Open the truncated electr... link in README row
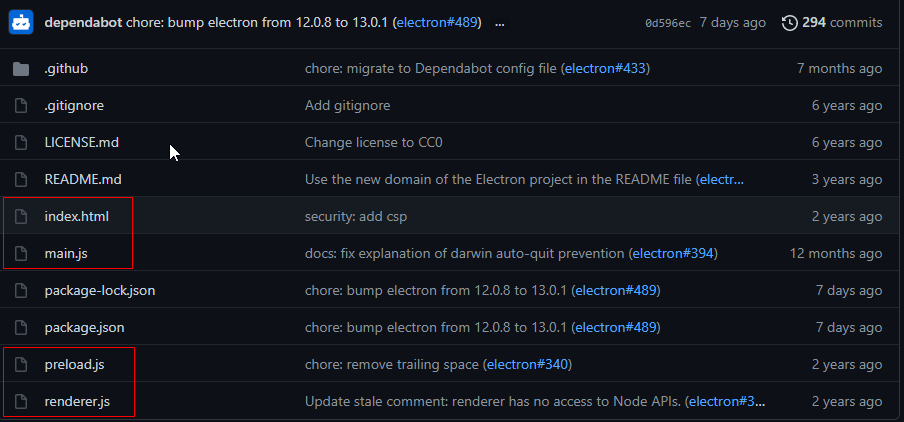This screenshot has height=422, width=904. pos(722,179)
